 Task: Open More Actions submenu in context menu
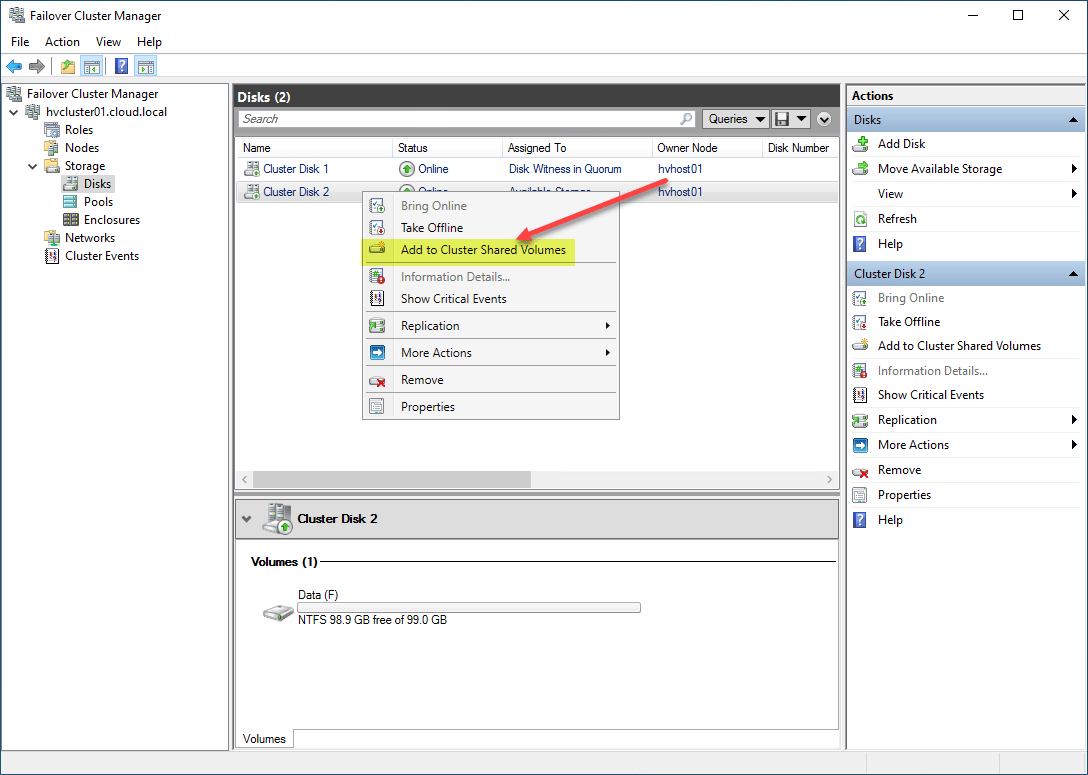(491, 352)
